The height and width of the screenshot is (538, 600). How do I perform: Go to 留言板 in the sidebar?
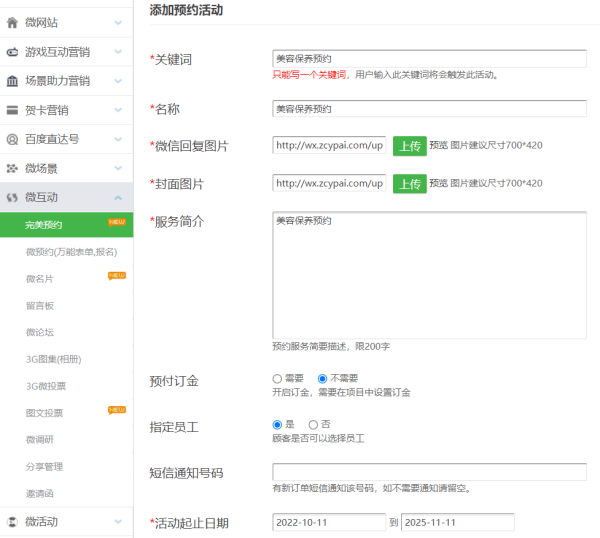40,306
